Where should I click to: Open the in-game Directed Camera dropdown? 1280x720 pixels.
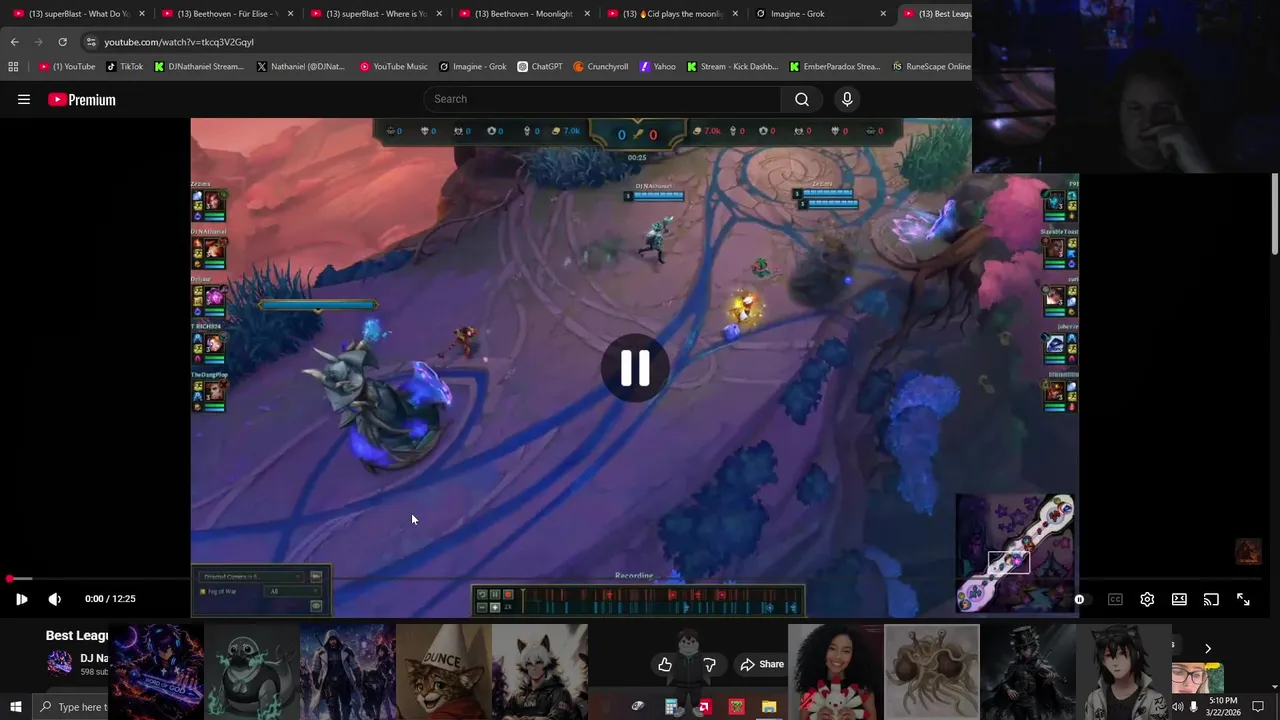(x=252, y=576)
